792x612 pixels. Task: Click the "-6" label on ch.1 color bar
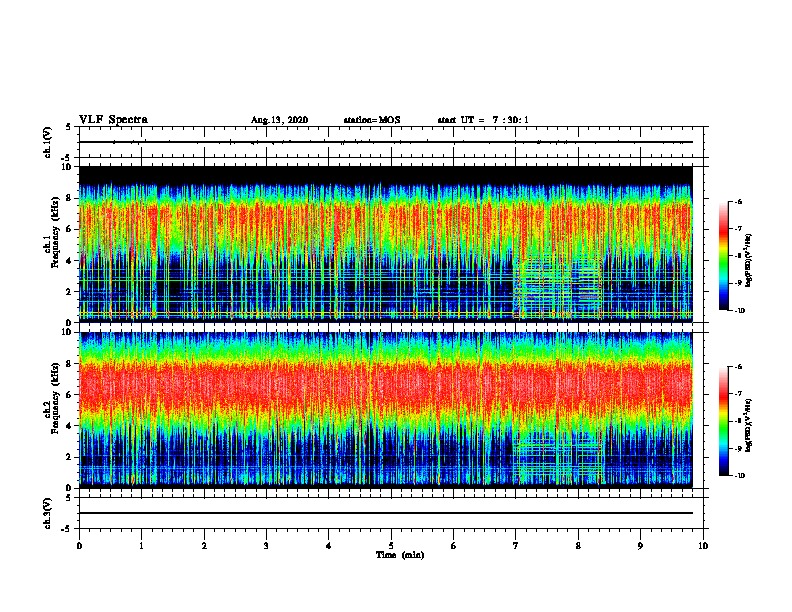click(x=738, y=201)
